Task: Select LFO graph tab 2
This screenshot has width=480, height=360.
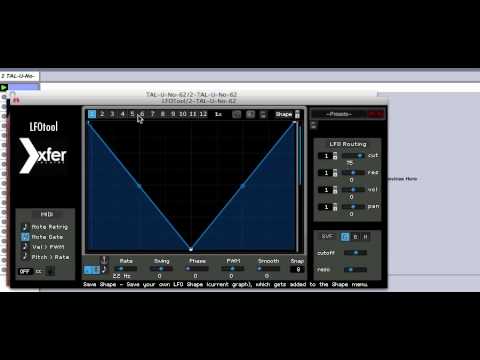Action: 102,114
